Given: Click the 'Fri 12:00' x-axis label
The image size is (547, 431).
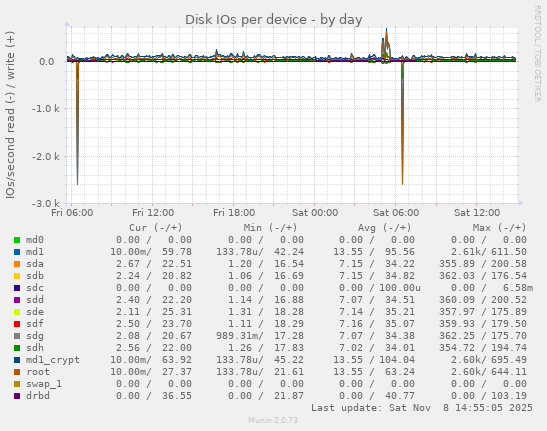Looking at the screenshot, I should pyautogui.click(x=153, y=213).
